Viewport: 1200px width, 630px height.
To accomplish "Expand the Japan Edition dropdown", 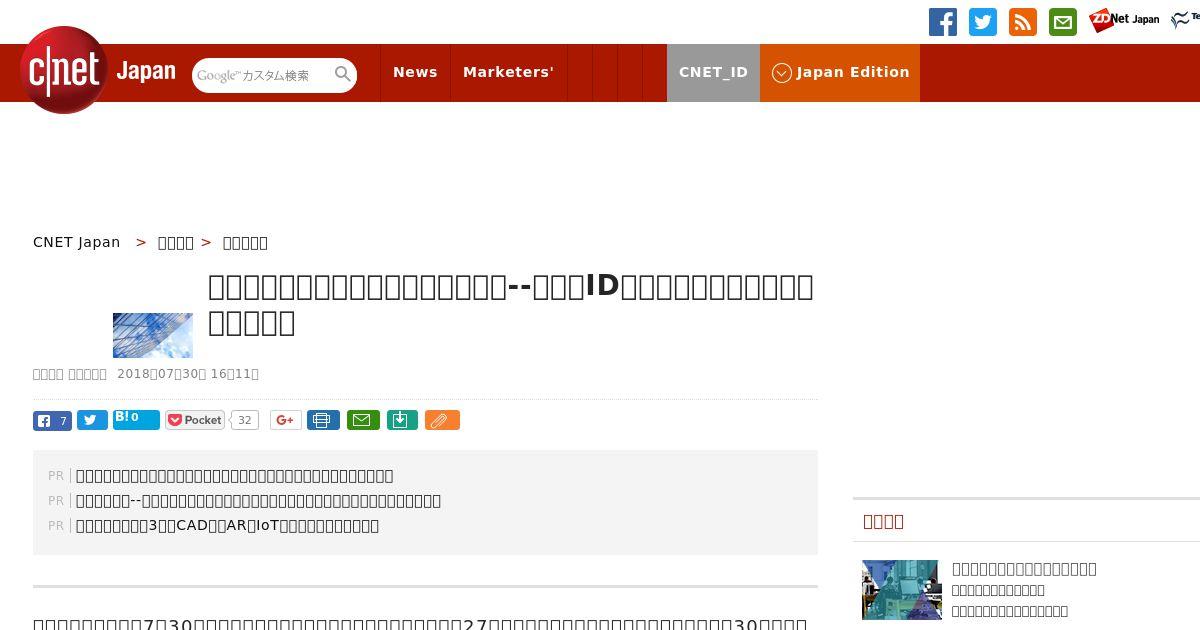I will (840, 72).
